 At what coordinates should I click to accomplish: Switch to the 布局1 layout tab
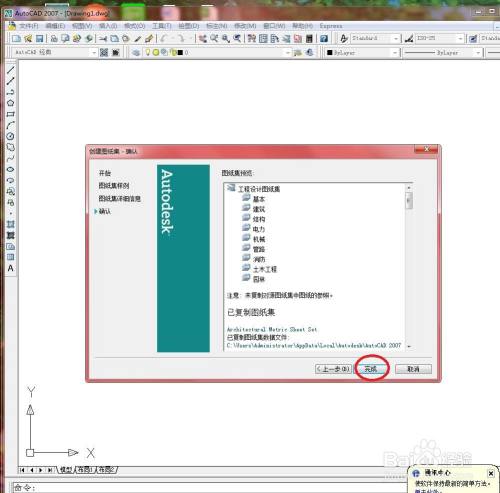pos(85,470)
